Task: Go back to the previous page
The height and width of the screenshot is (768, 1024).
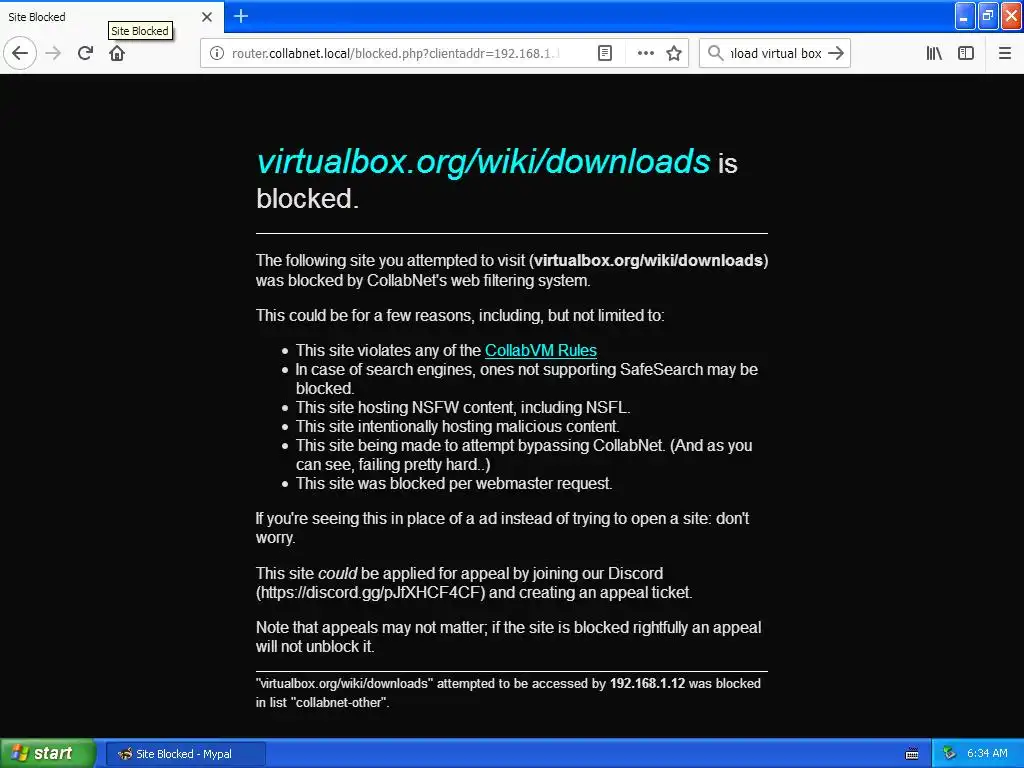Action: pos(20,53)
